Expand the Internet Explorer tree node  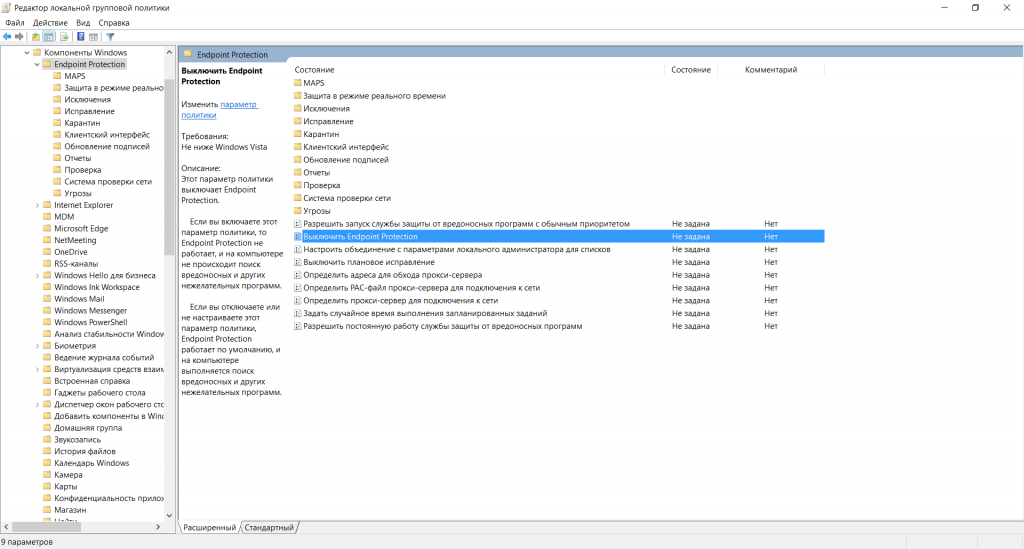coord(36,205)
